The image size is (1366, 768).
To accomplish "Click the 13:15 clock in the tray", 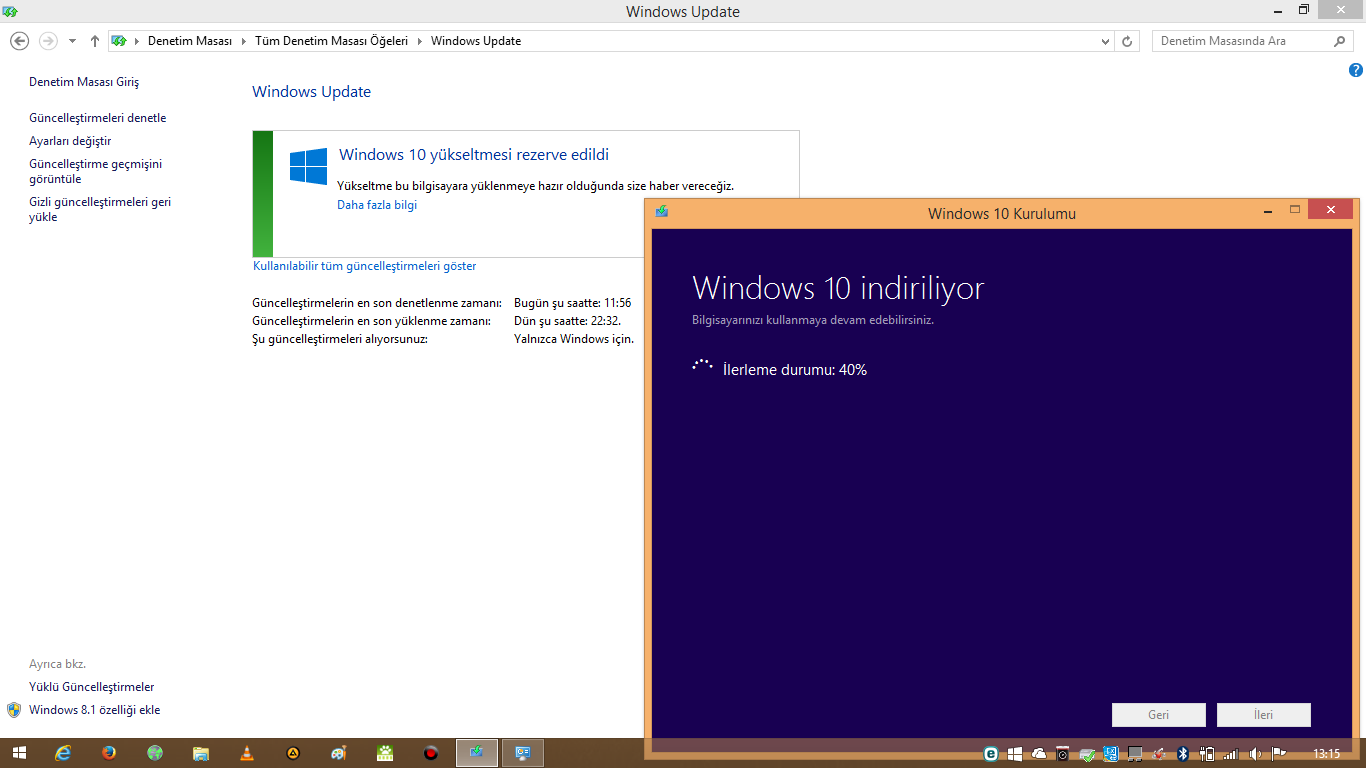I will (x=1326, y=754).
